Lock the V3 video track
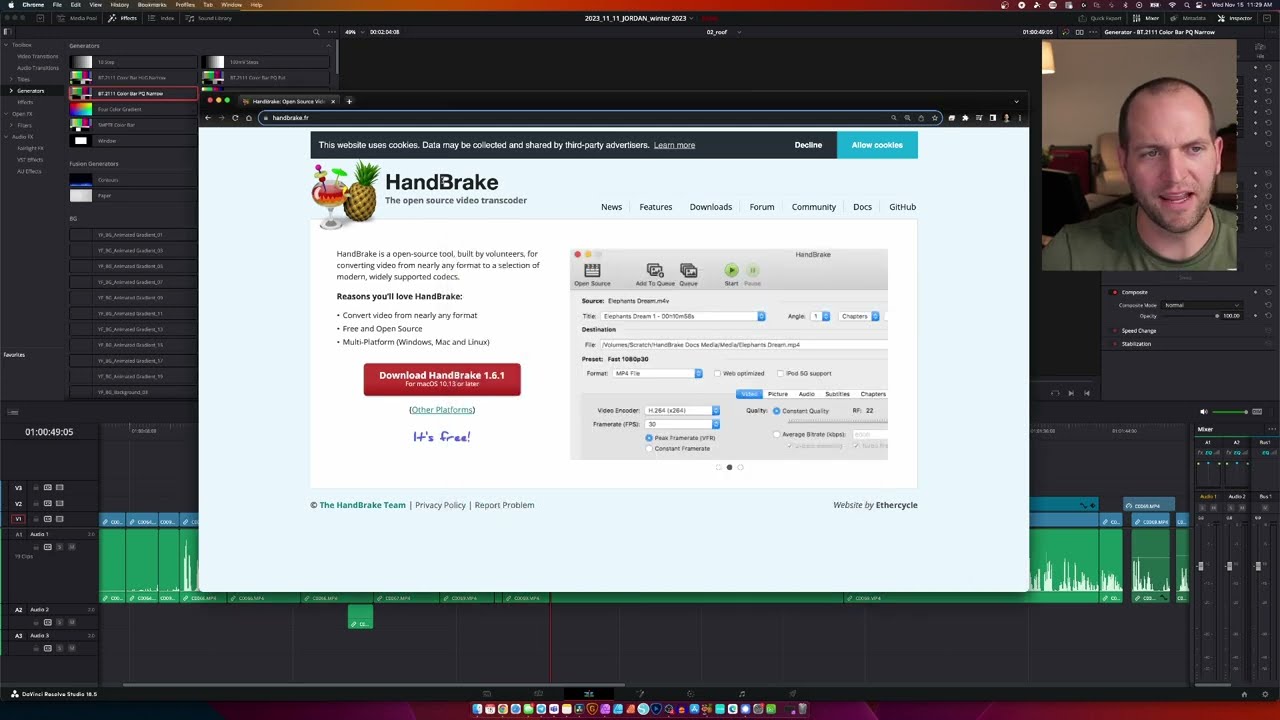Screen dimensions: 1280x720 click(x=35, y=488)
